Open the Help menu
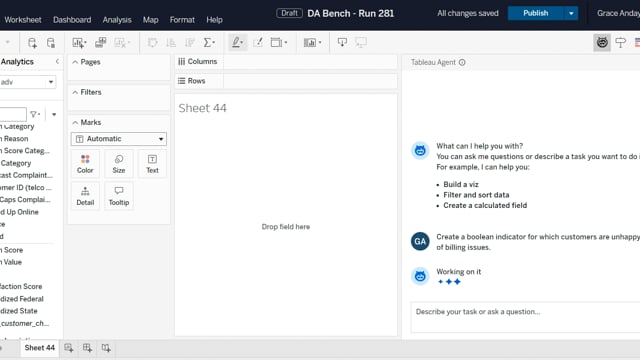This screenshot has height=360, width=640. pos(214,20)
